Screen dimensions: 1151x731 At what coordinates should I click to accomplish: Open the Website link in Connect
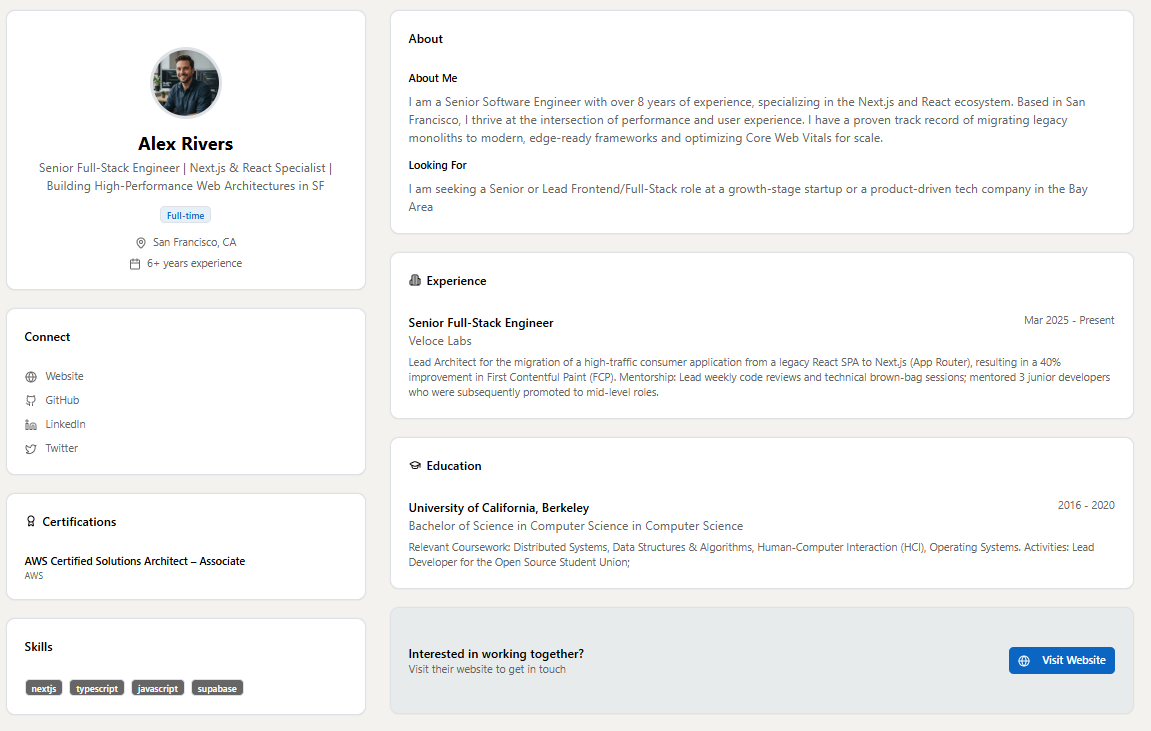(x=64, y=377)
